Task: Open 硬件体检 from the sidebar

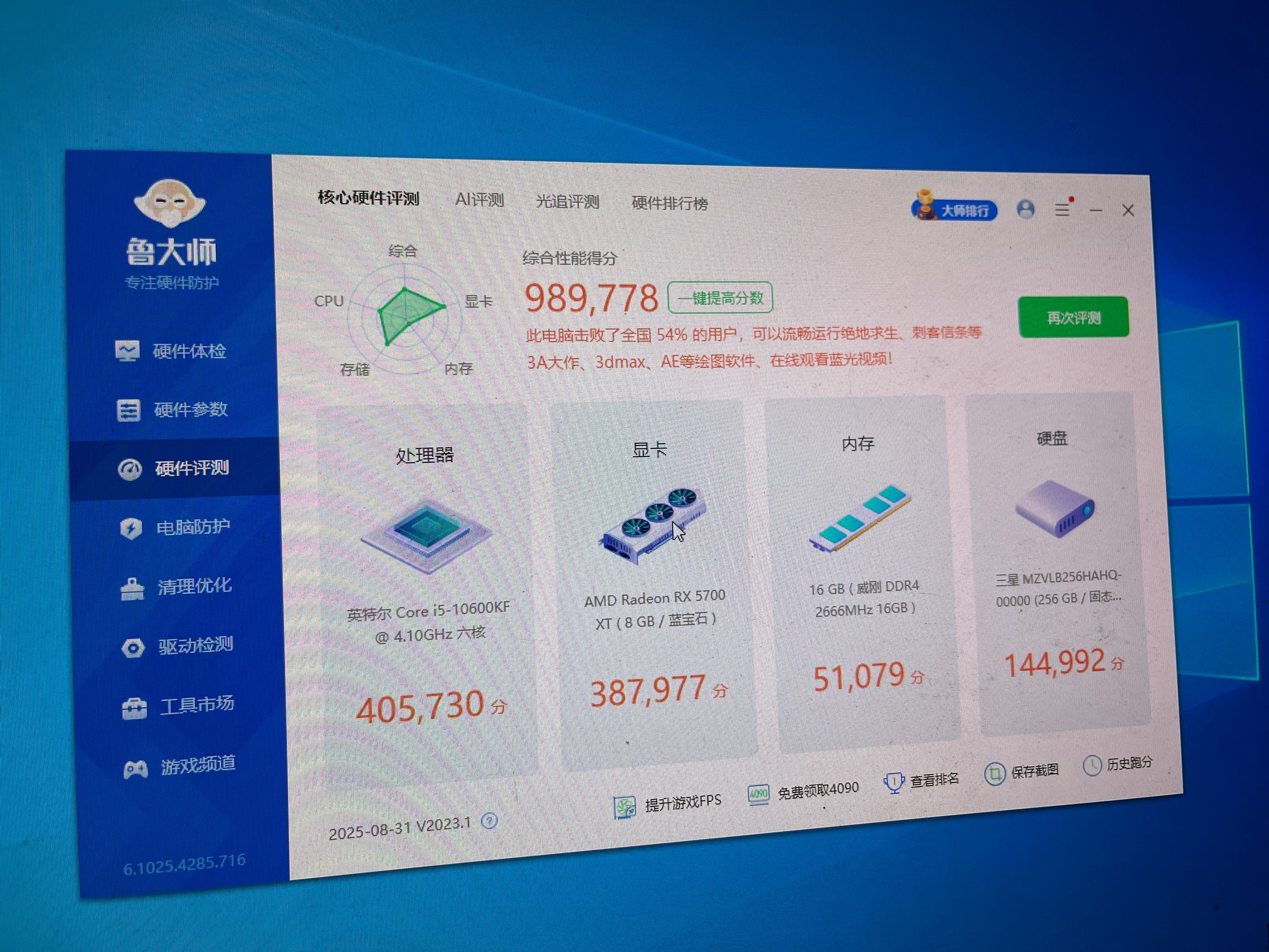Action: click(x=171, y=350)
